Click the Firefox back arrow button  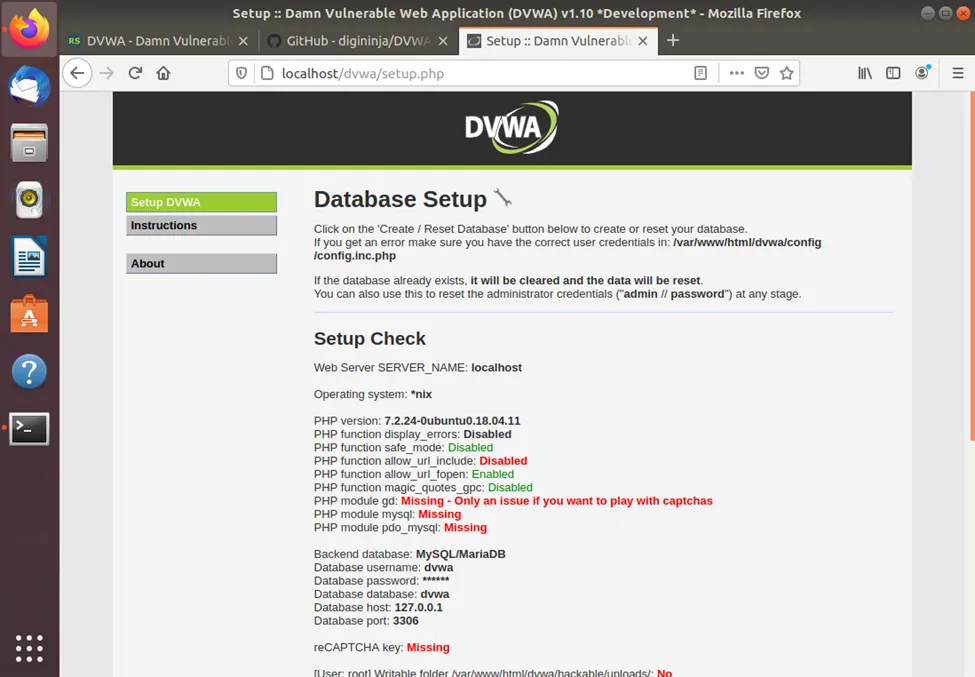77,73
